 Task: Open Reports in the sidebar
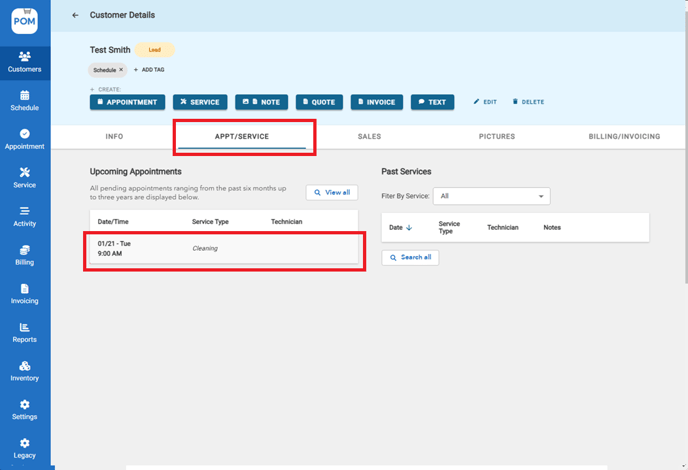[x=24, y=332]
